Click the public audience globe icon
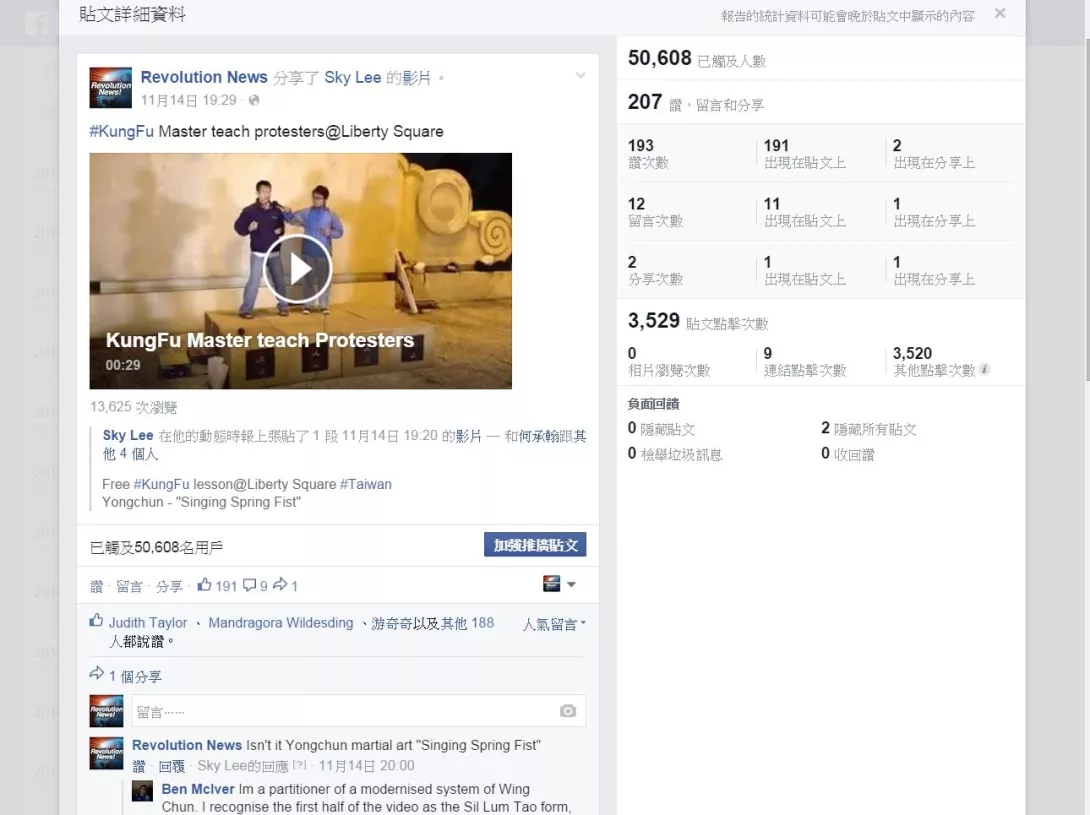Image resolution: width=1090 pixels, height=815 pixels. pyautogui.click(x=254, y=100)
